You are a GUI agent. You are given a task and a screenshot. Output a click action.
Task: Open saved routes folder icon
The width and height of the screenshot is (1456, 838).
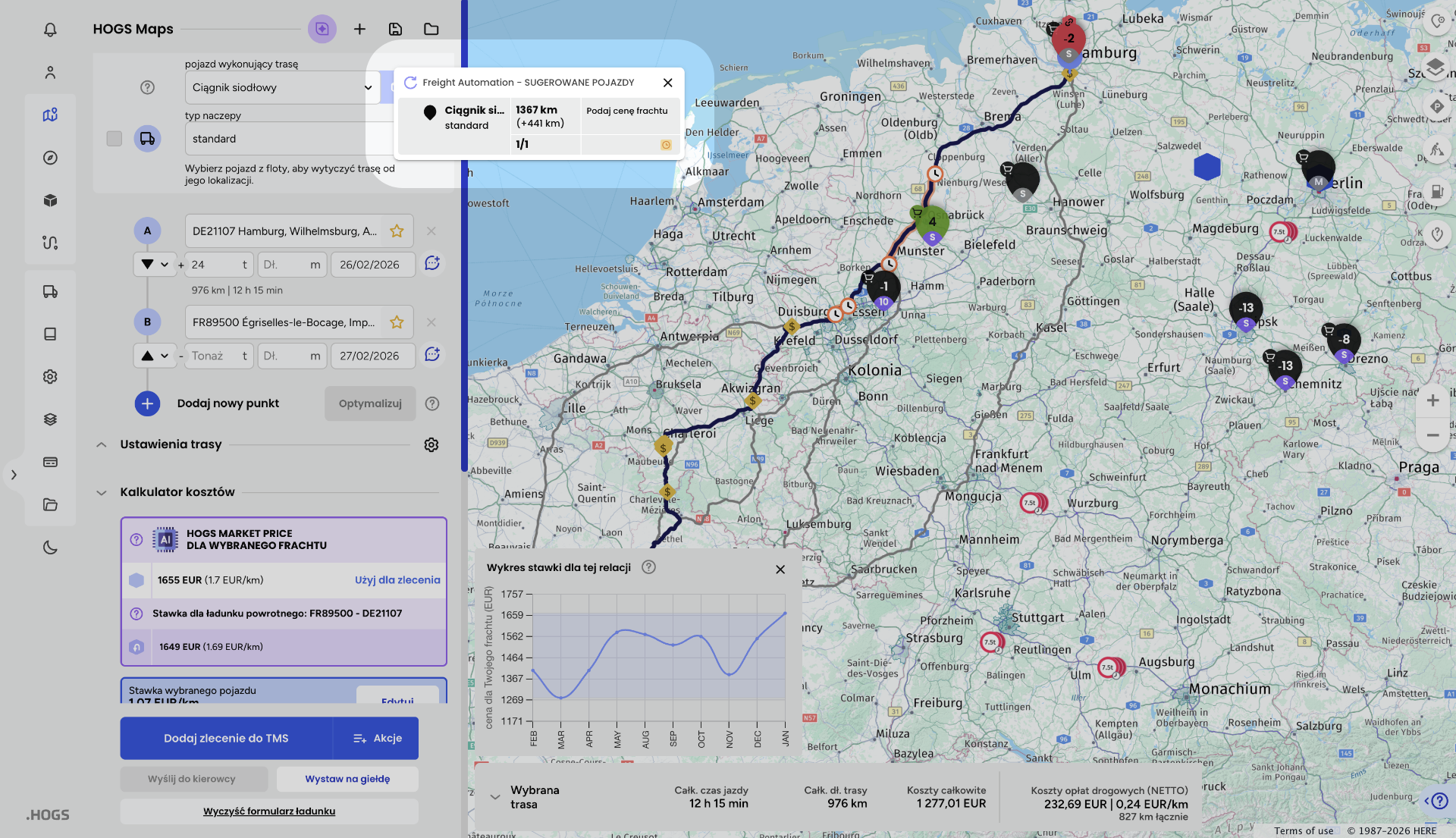431,29
